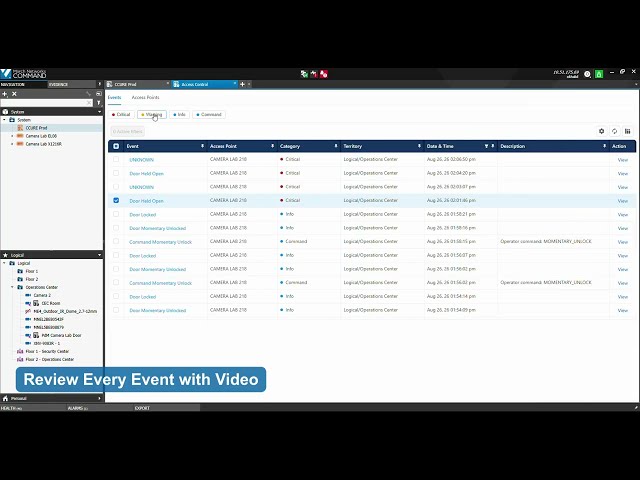Image resolution: width=640 pixels, height=480 pixels.
Task: Click the home icon in Personal panel
Action: pyautogui.click(x=5, y=398)
